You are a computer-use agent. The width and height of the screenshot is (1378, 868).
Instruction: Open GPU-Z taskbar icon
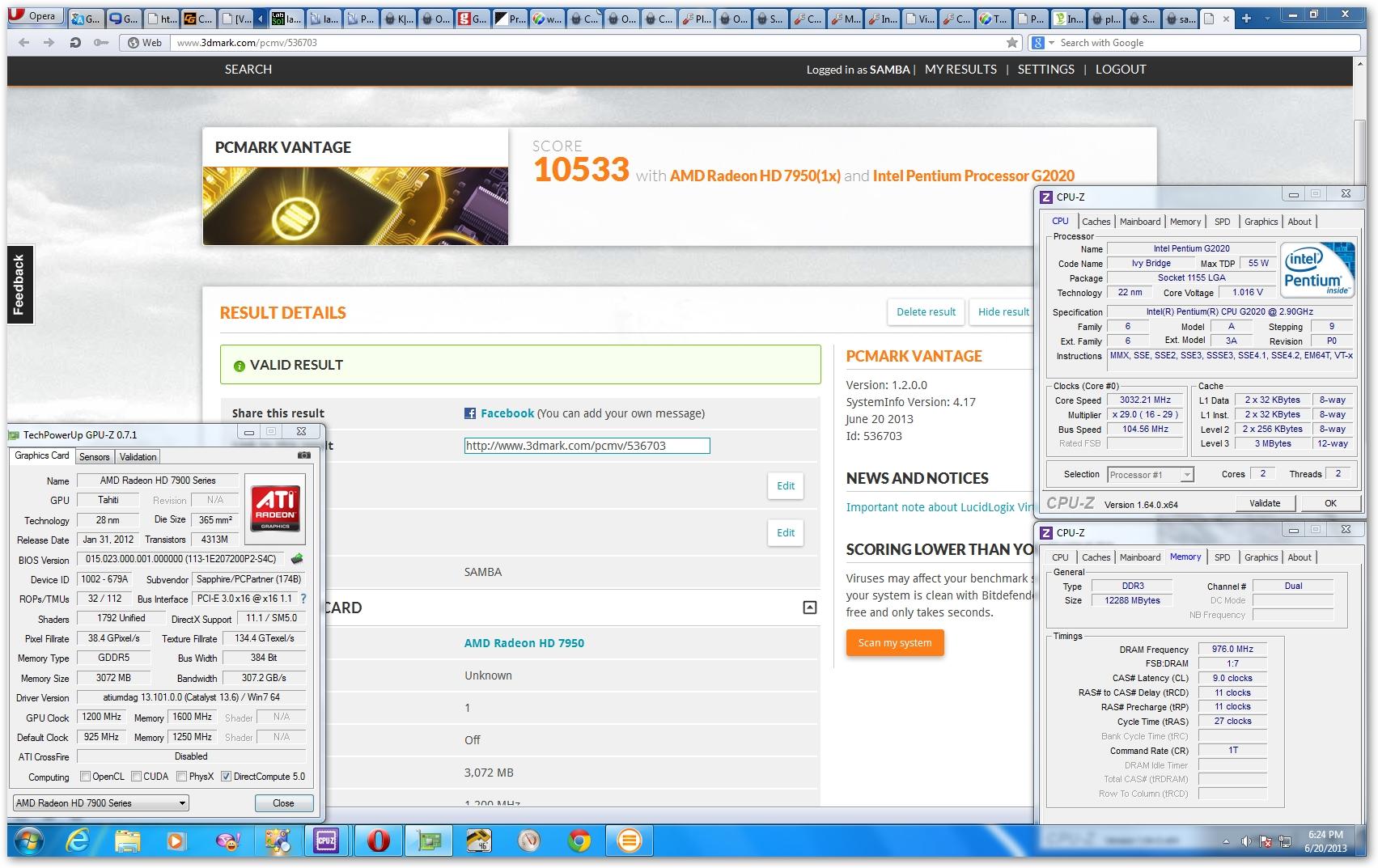pos(428,841)
